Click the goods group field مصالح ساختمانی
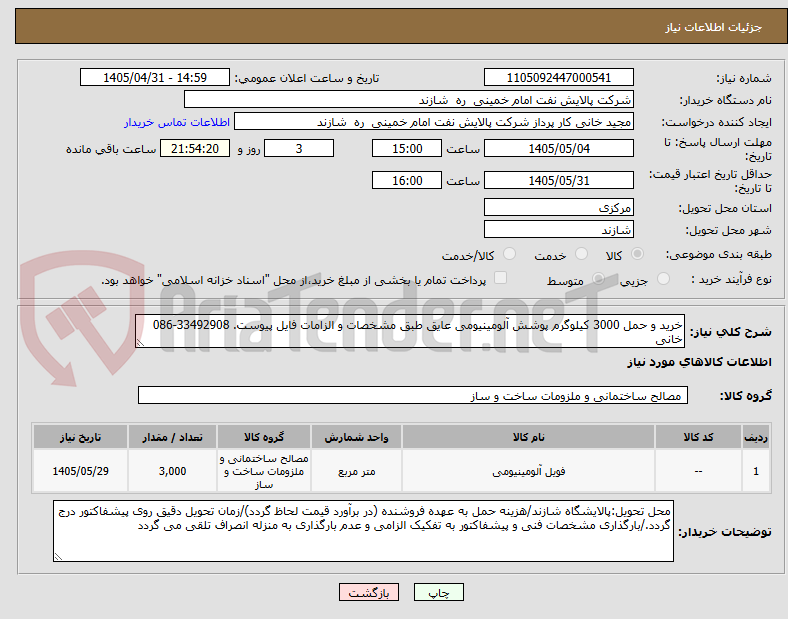The width and height of the screenshot is (788, 619). 413,395
